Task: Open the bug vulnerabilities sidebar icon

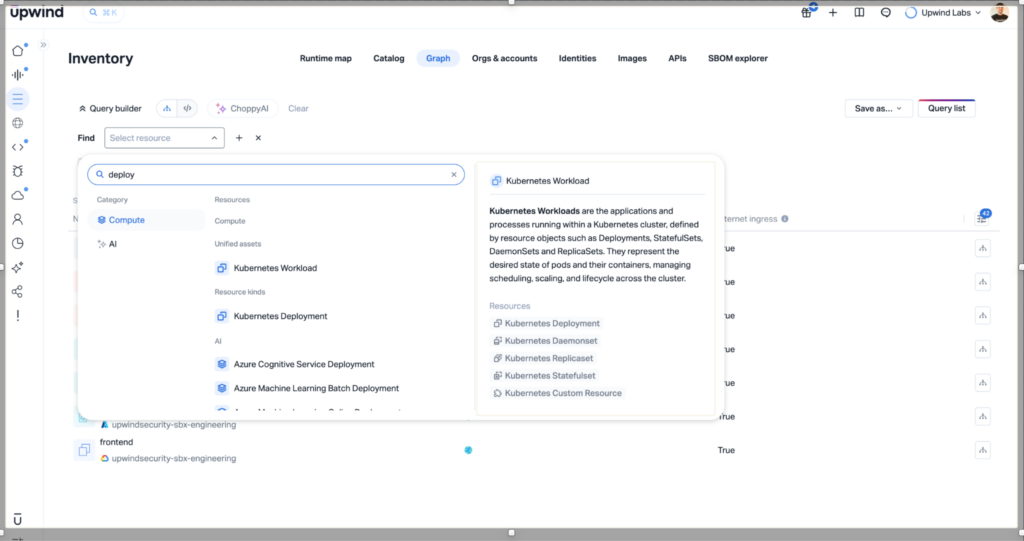Action: tap(18, 171)
